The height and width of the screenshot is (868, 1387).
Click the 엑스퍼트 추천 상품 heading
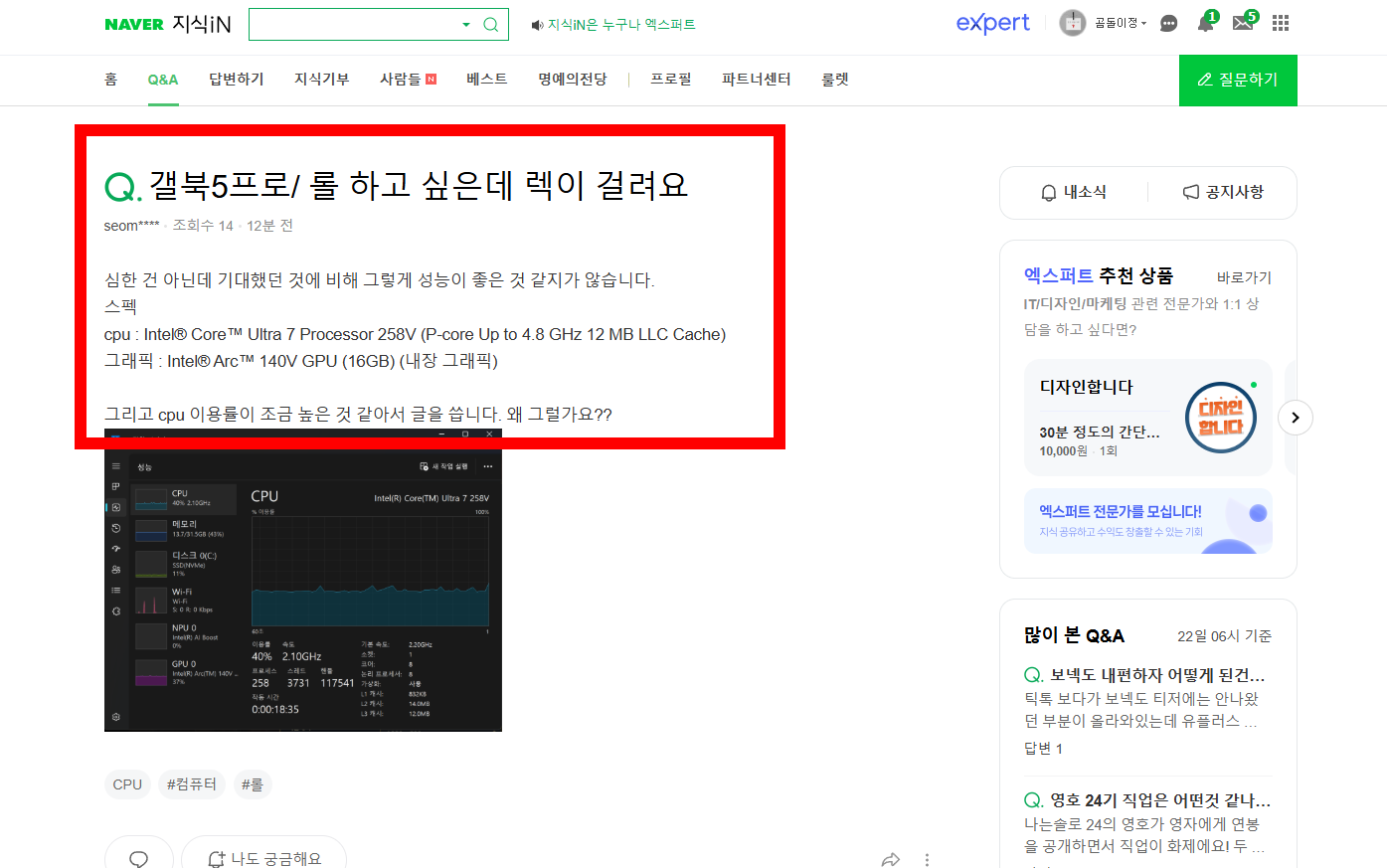coord(1099,275)
